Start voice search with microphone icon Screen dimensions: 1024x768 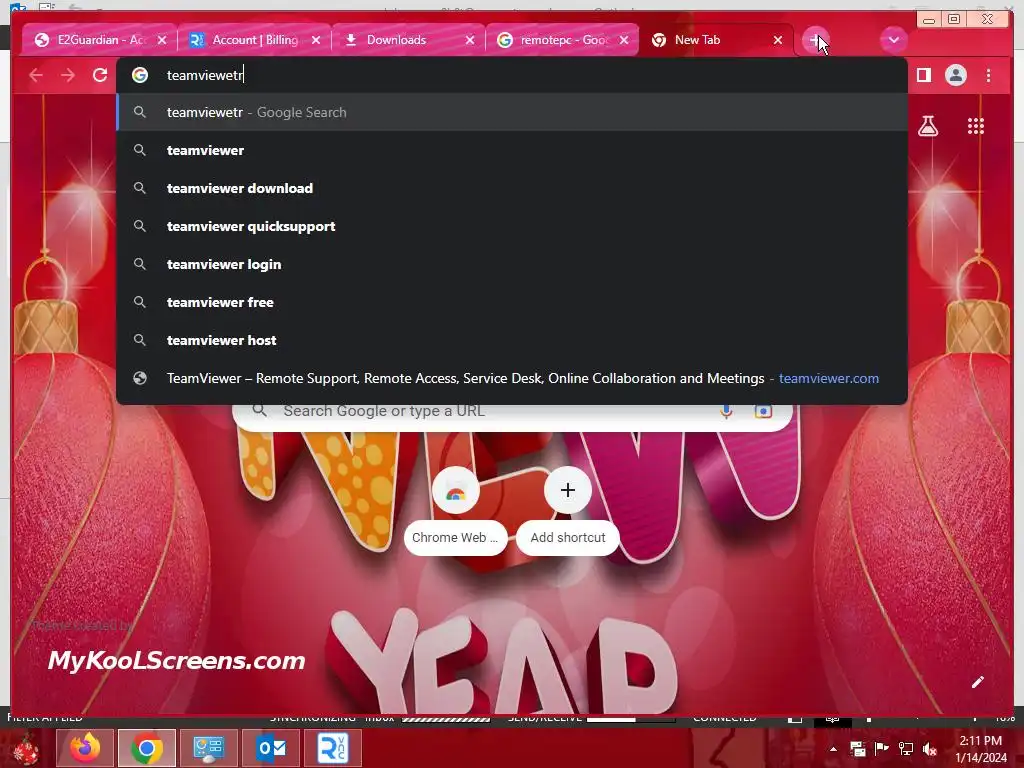coord(726,411)
